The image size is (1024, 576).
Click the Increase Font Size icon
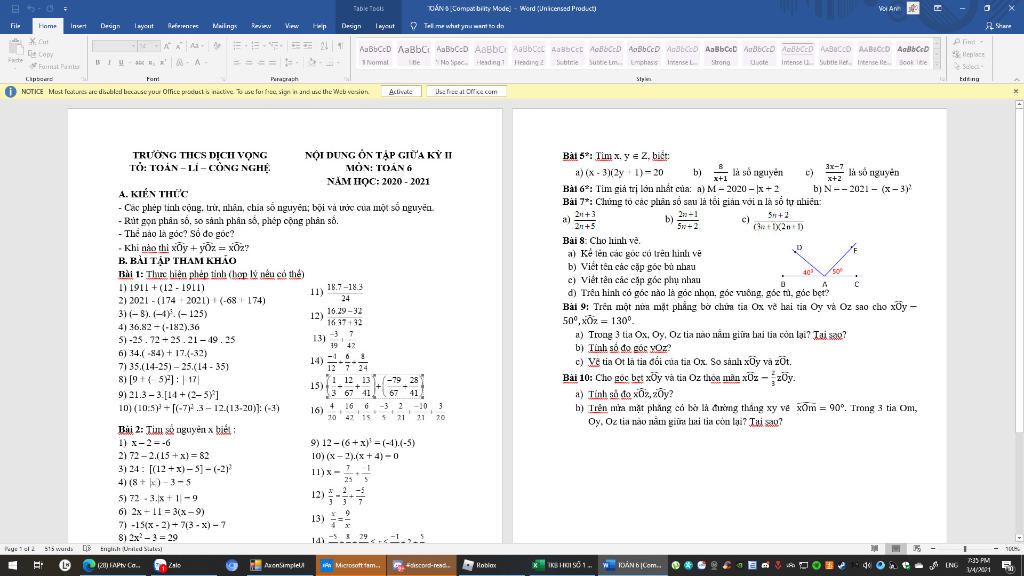[167, 46]
